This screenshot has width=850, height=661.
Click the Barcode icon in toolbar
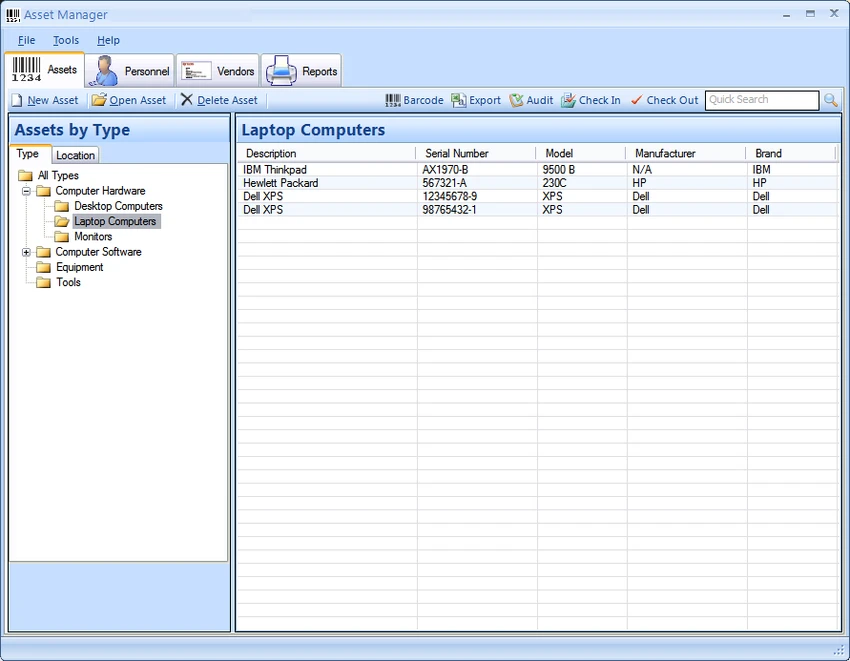click(393, 100)
